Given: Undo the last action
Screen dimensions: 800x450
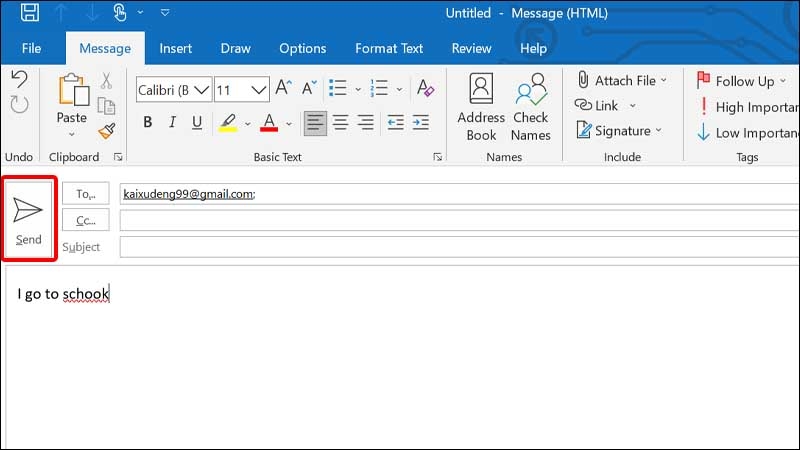Looking at the screenshot, I should 19,80.
